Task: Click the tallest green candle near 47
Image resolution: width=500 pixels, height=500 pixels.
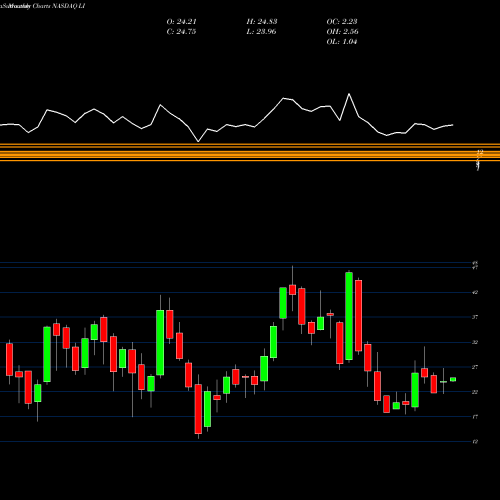Action: (349, 316)
